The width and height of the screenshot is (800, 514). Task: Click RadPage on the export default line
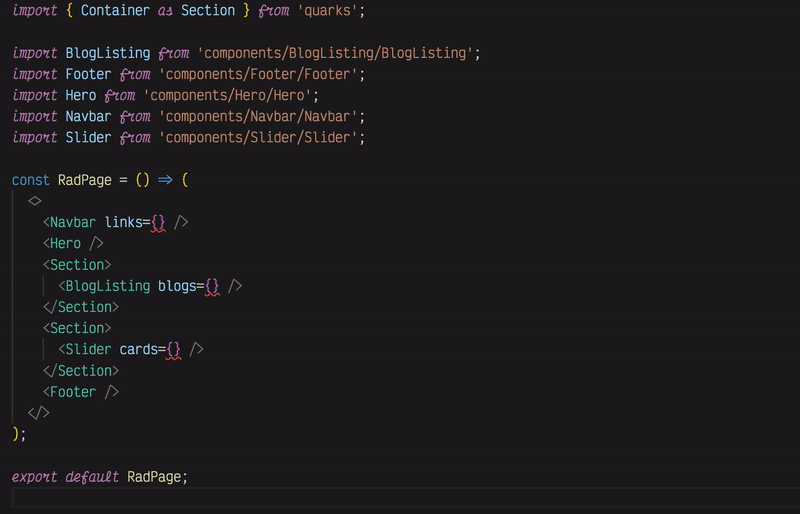pos(157,476)
